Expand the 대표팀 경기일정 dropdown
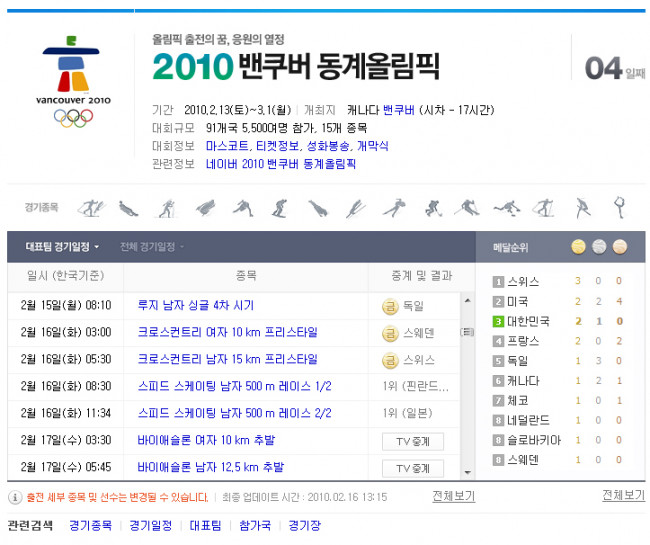650x545 pixels. coord(62,247)
